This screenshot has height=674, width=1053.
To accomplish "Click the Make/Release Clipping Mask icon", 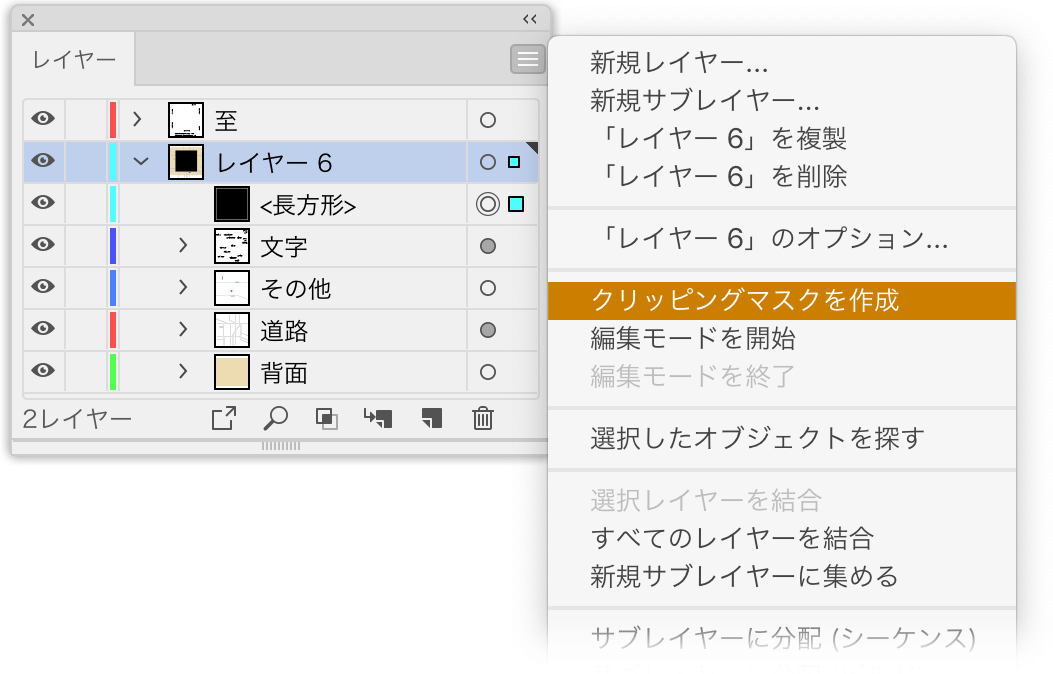I will (327, 419).
